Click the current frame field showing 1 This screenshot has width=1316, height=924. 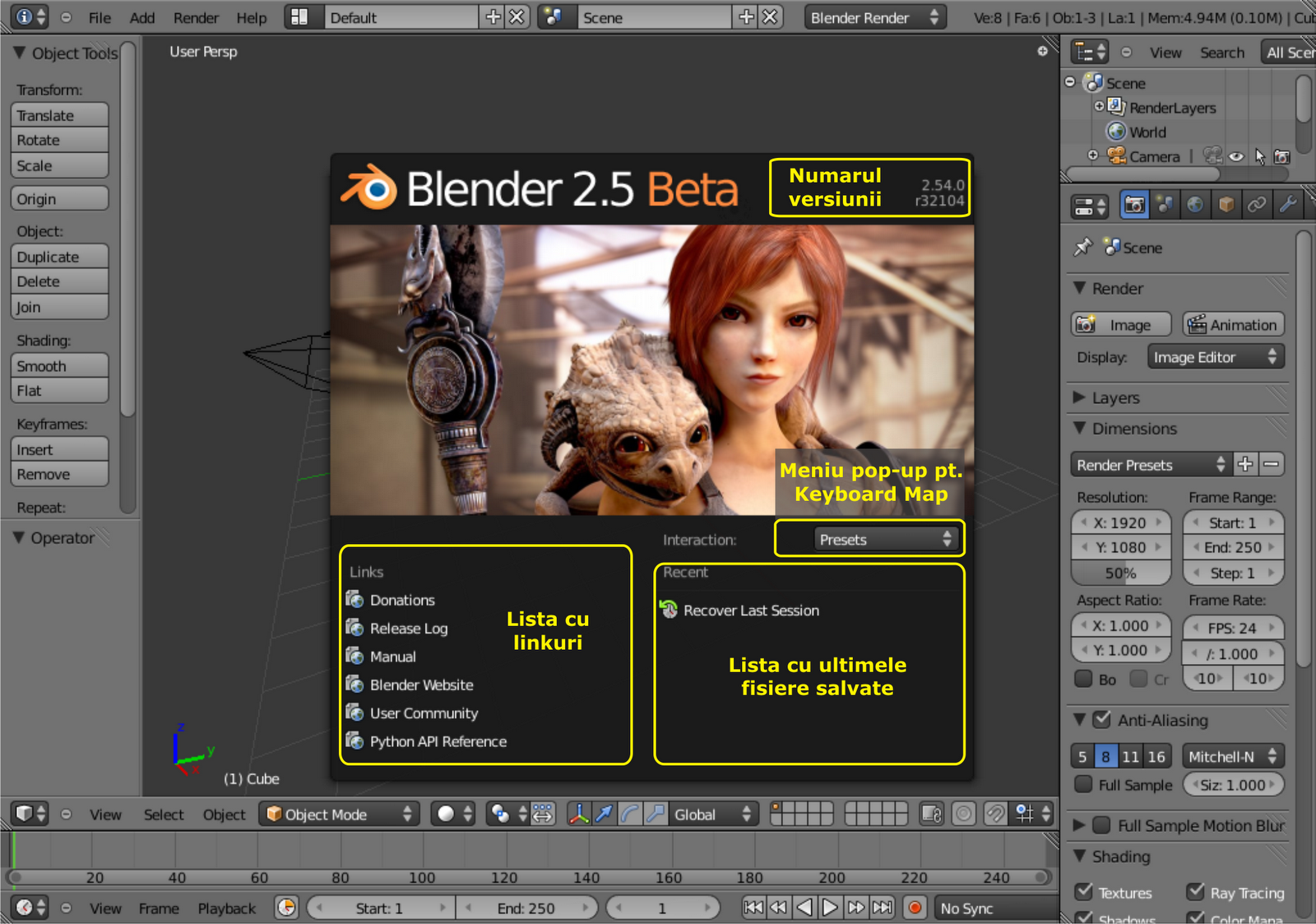(x=663, y=908)
